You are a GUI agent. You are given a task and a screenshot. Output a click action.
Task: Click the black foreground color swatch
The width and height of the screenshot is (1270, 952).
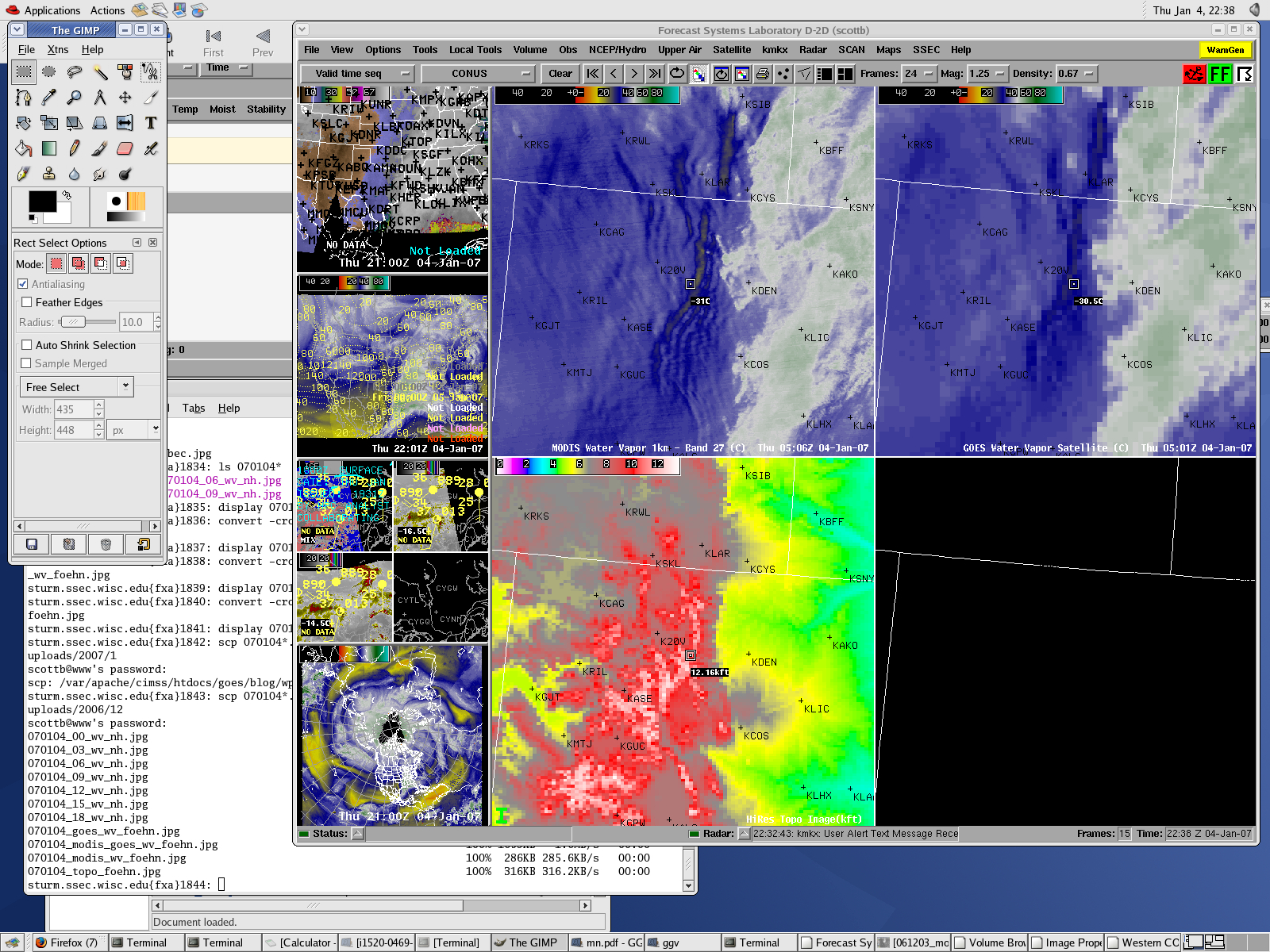(x=42, y=201)
